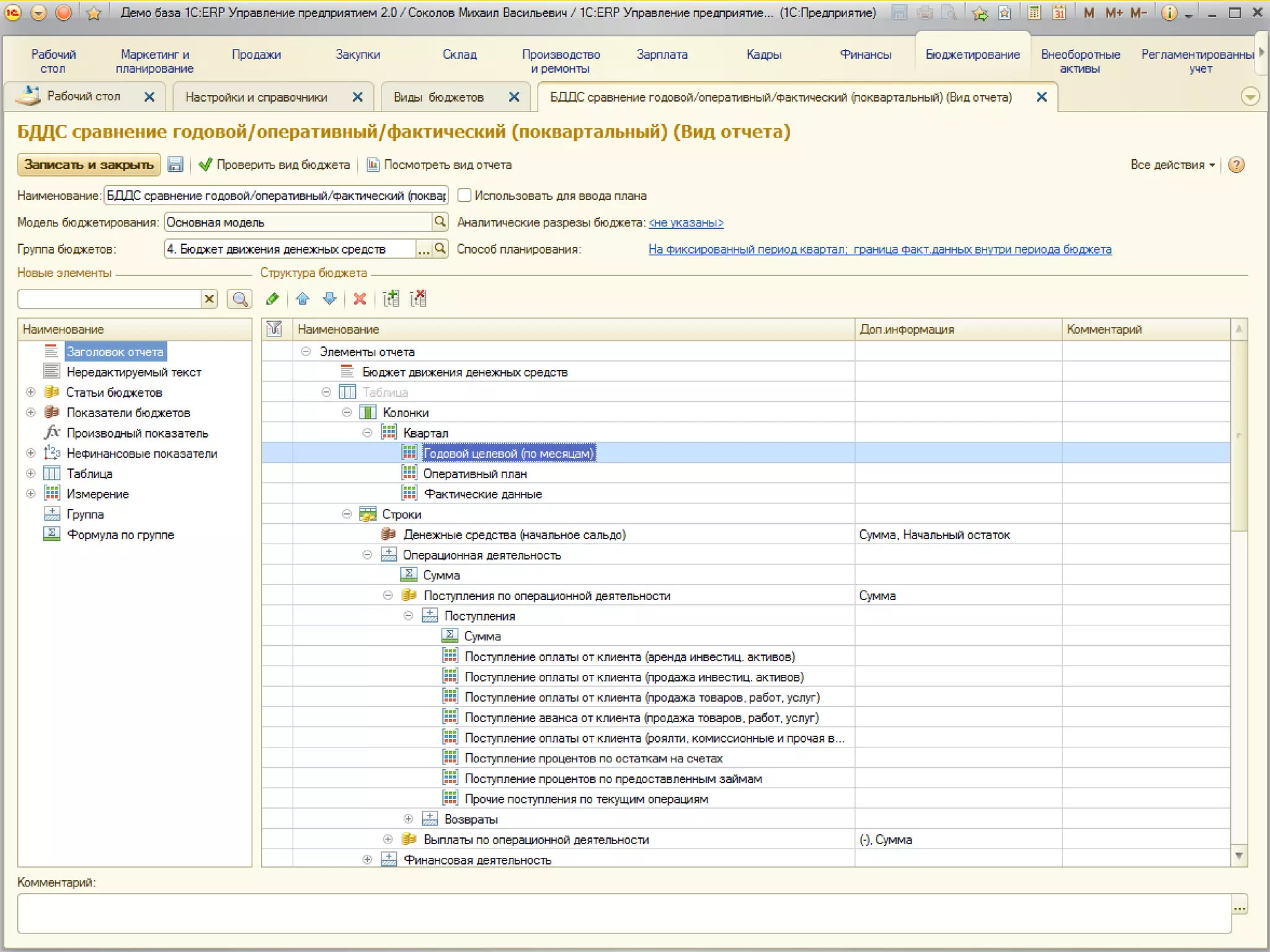Open help with the question mark icon
Viewport: 1270px width, 952px height.
click(x=1236, y=165)
